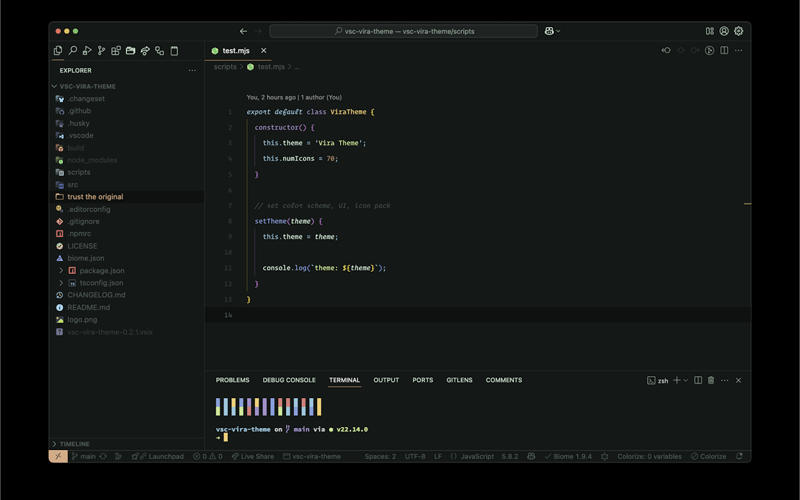
Task: Split the editor to the right
Action: click(724, 50)
